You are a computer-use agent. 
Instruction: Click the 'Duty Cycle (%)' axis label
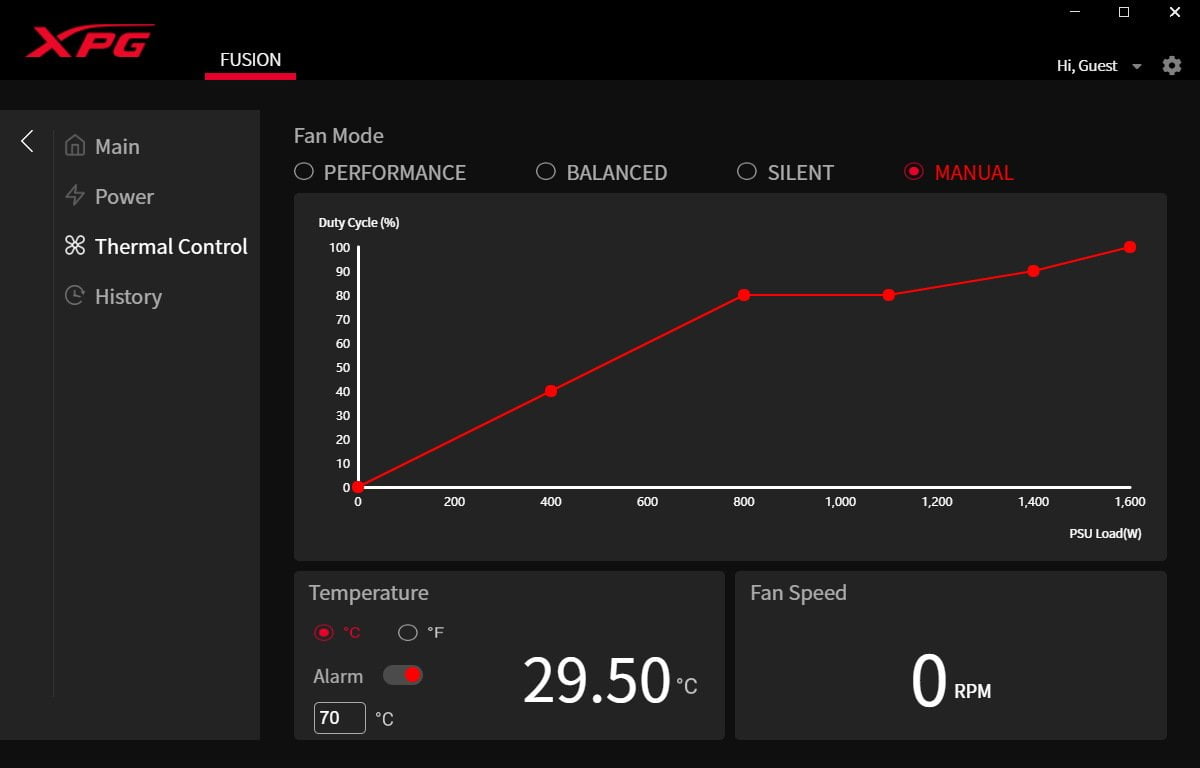[x=359, y=223]
